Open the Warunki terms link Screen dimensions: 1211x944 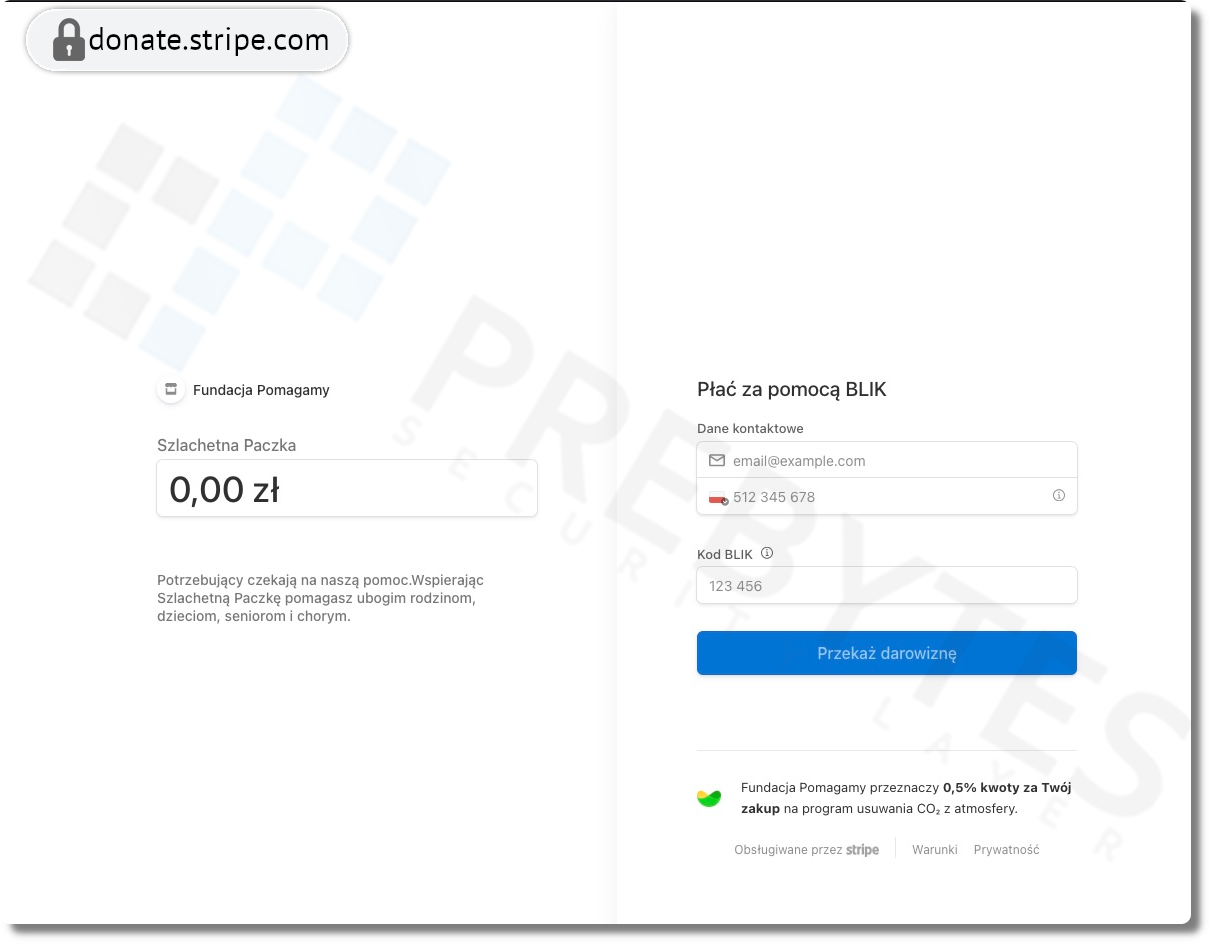935,850
